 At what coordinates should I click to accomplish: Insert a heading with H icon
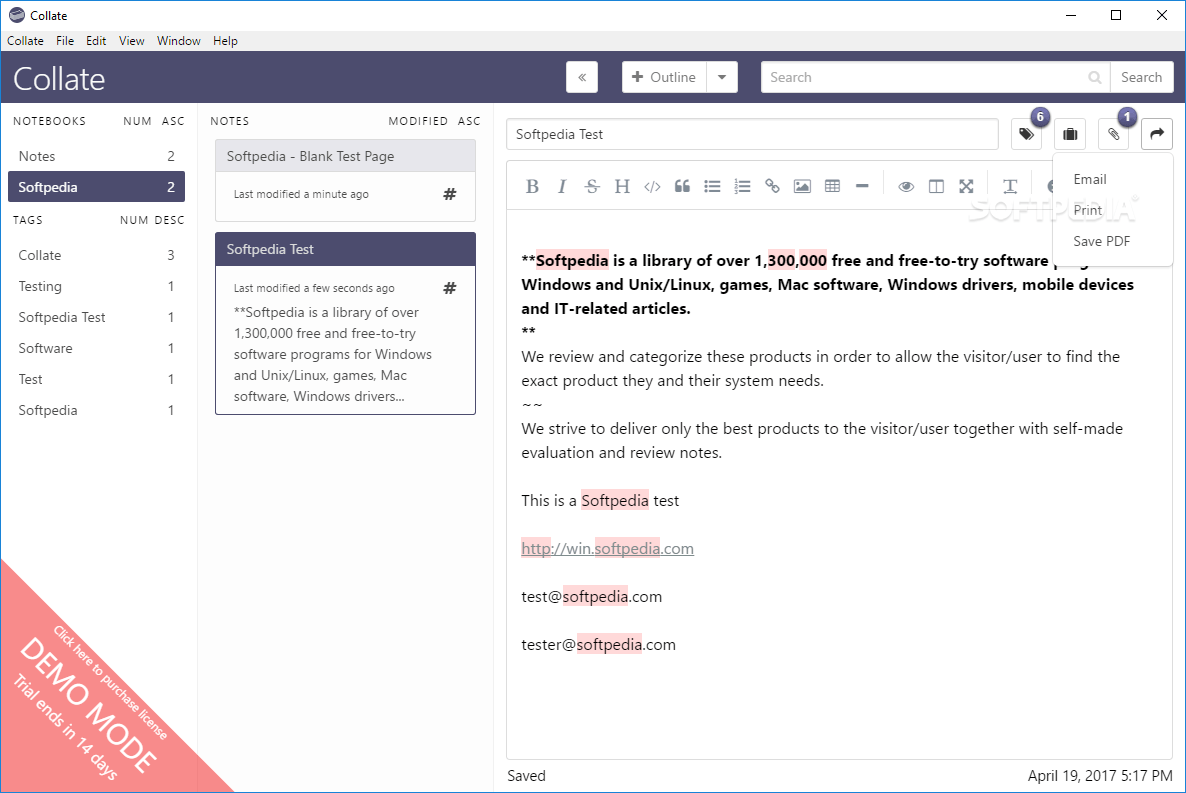click(x=622, y=186)
